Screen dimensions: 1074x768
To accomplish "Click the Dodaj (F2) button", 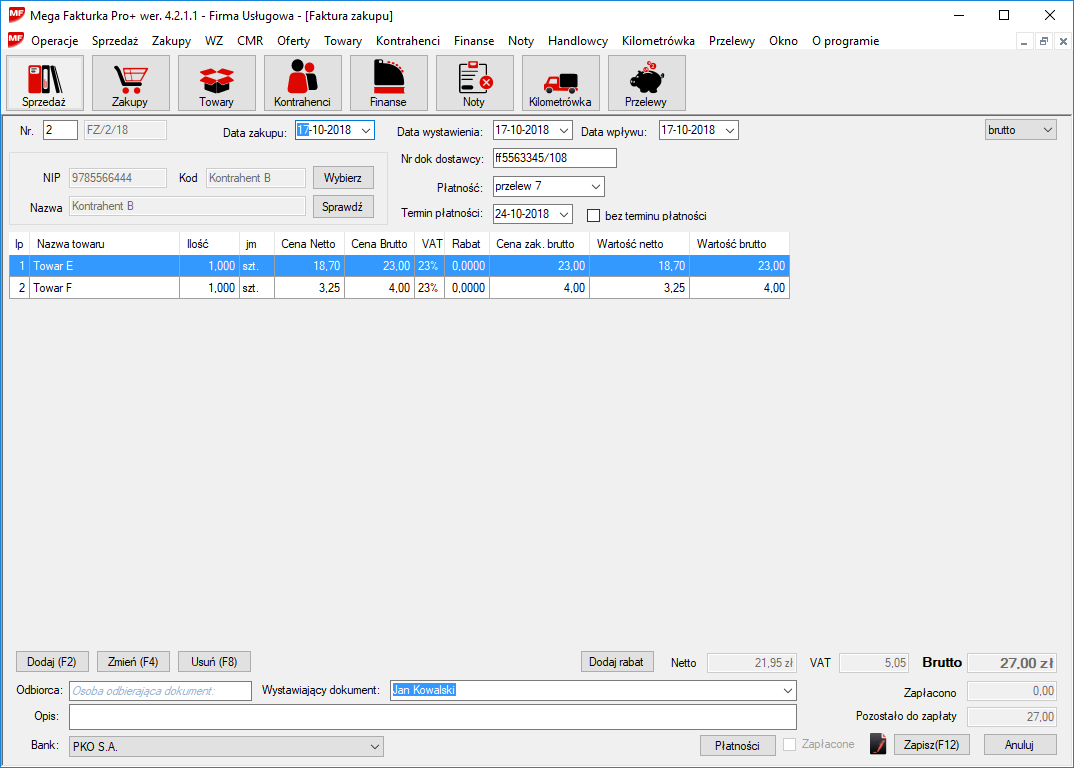I will coord(52,662).
